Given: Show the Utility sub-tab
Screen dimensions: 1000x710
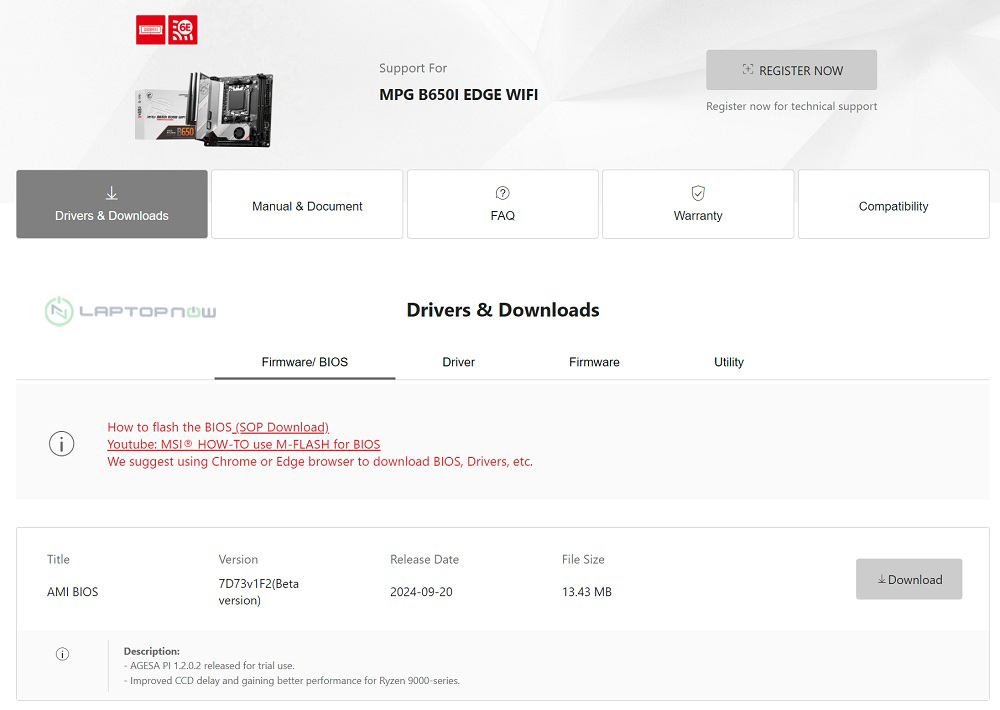Looking at the screenshot, I should [729, 362].
